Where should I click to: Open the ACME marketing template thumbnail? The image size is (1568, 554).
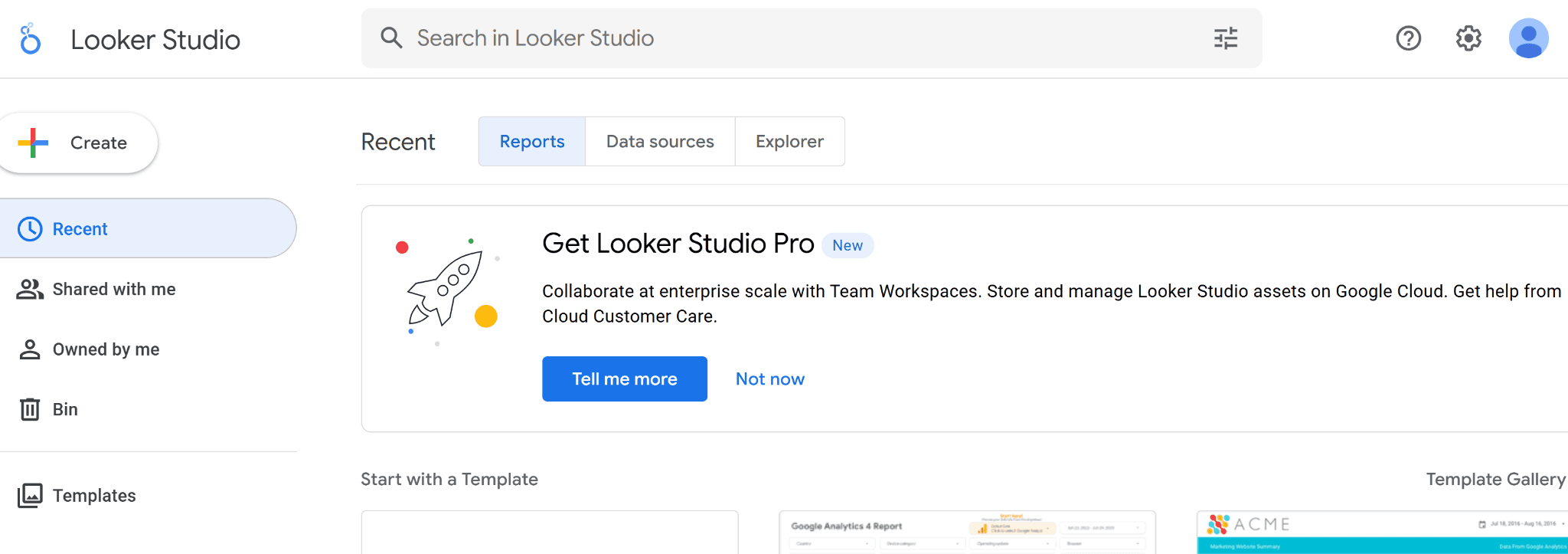(1383, 533)
